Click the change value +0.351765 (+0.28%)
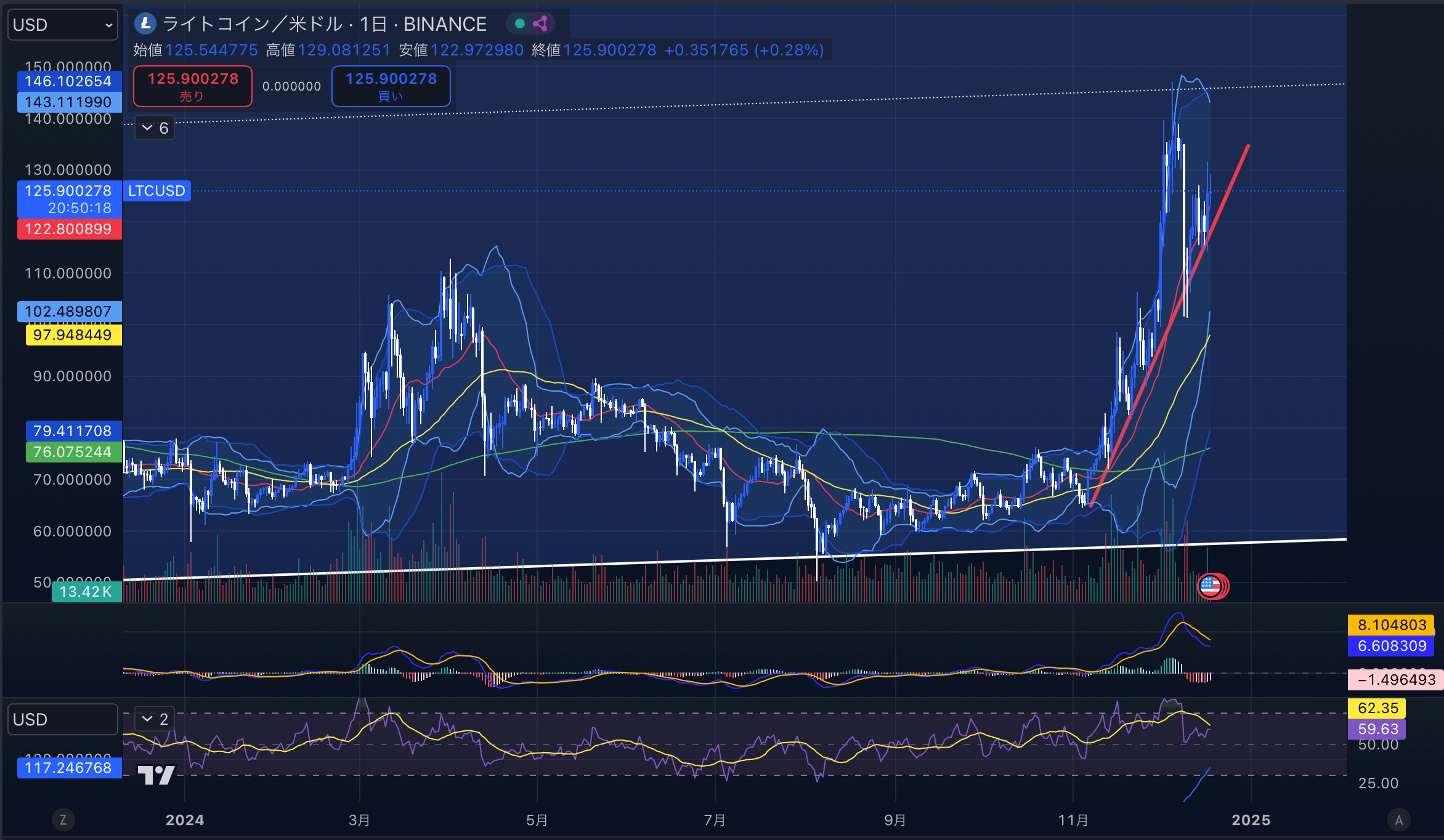This screenshot has width=1444, height=840. [x=744, y=50]
